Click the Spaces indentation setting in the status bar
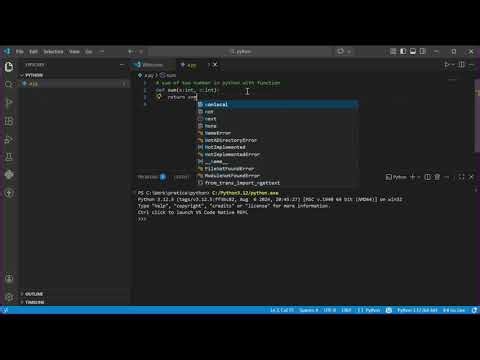Screen dimensions: 480x360 [x=309, y=310]
